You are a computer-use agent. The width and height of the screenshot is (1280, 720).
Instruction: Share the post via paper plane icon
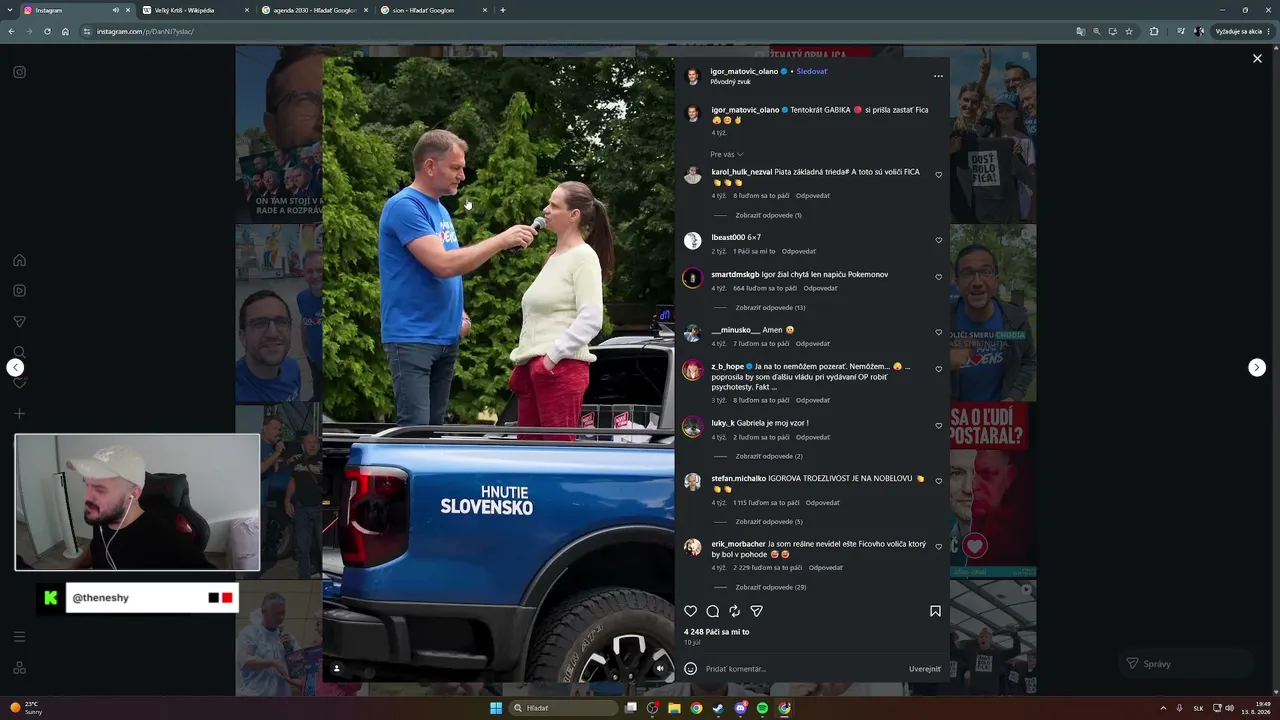point(756,611)
